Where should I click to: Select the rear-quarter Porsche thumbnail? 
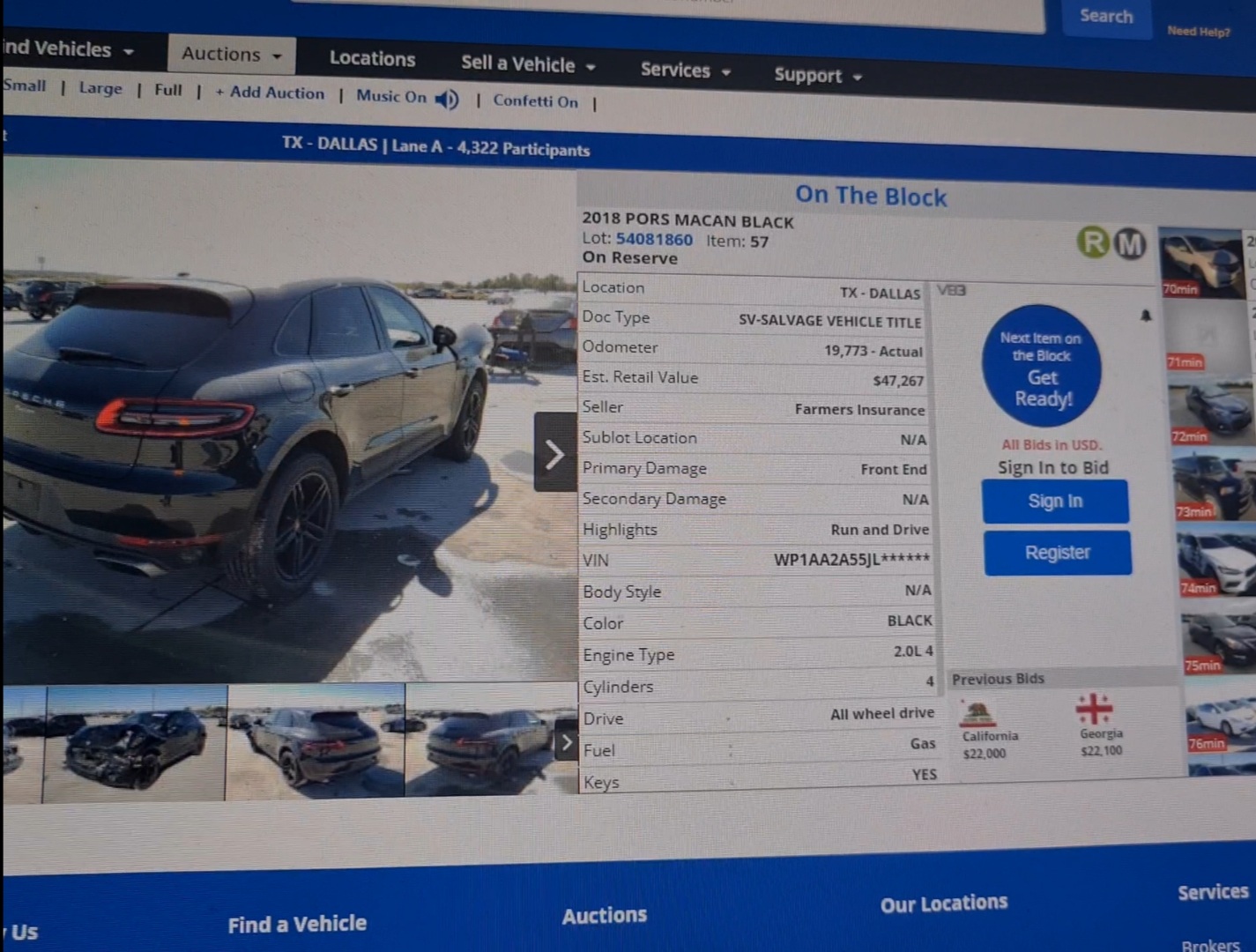point(316,742)
